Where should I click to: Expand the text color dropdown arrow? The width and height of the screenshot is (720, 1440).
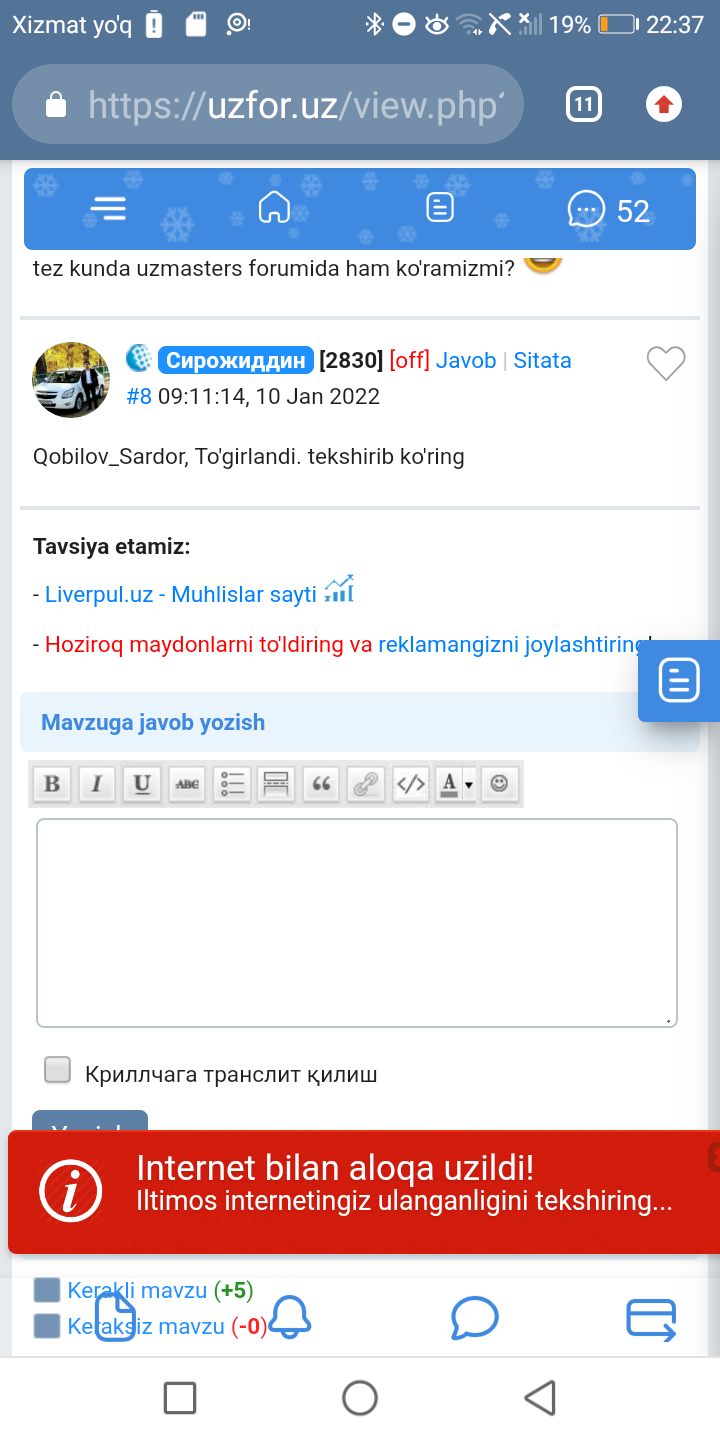(x=468, y=786)
